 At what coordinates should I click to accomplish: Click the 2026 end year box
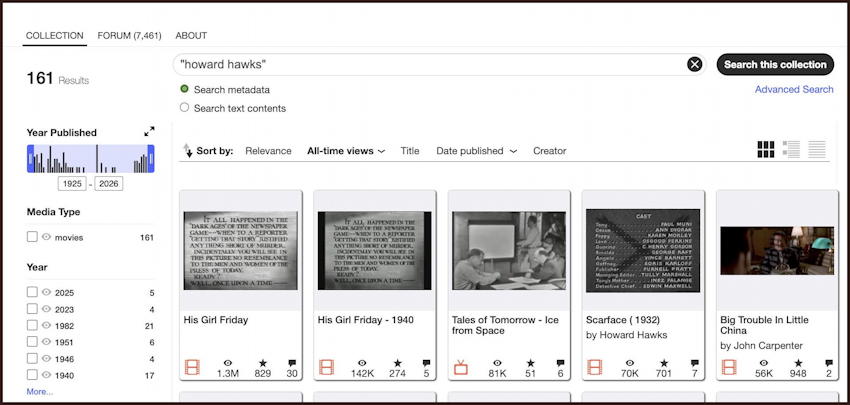pos(109,184)
